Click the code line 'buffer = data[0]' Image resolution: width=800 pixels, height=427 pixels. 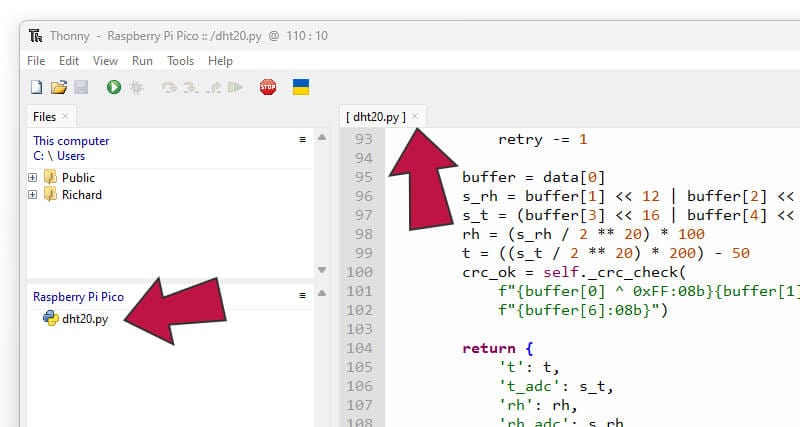[x=534, y=178]
